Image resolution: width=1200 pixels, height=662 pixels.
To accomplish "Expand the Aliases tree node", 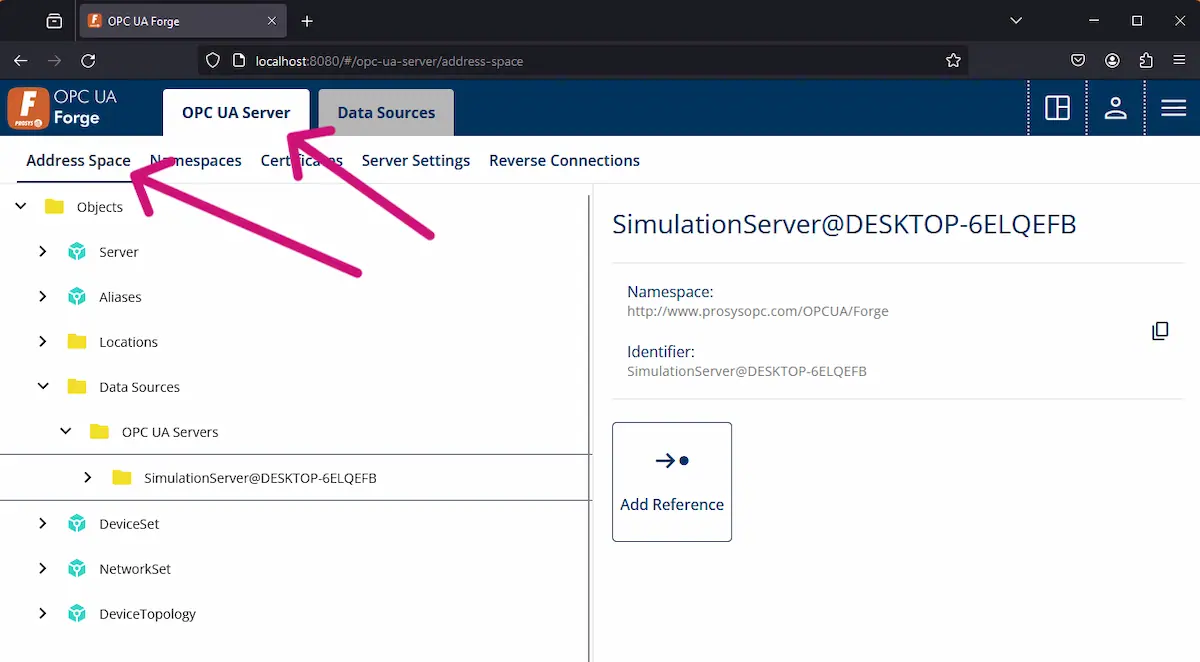I will (x=42, y=297).
